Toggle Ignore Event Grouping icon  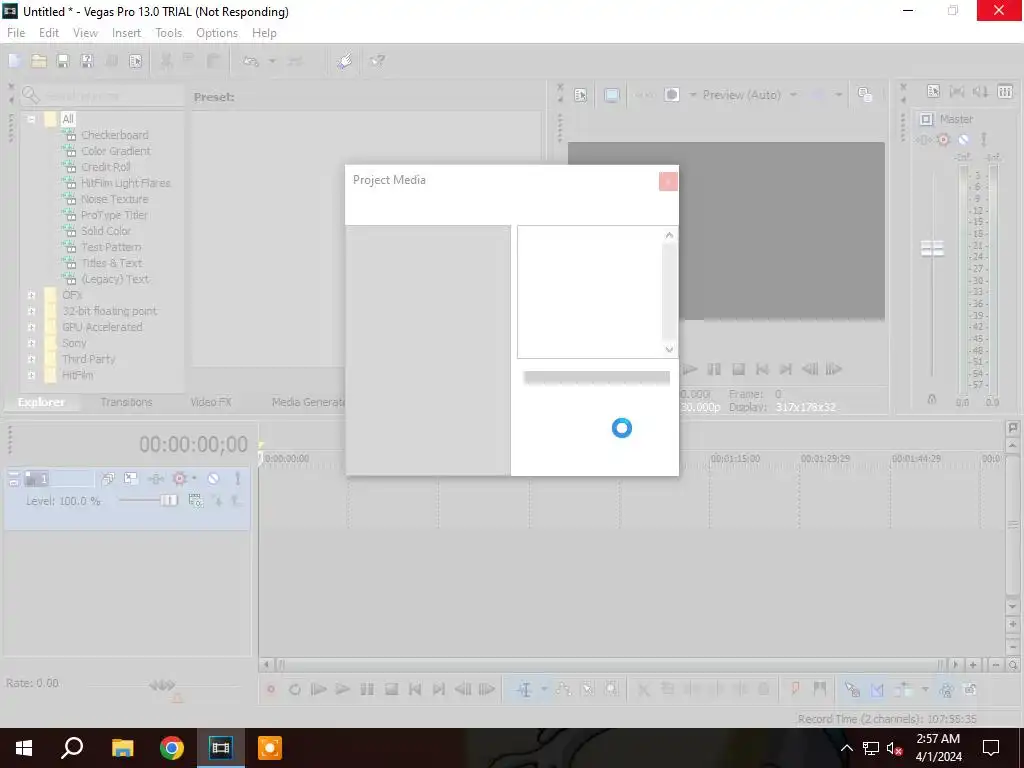(970, 689)
